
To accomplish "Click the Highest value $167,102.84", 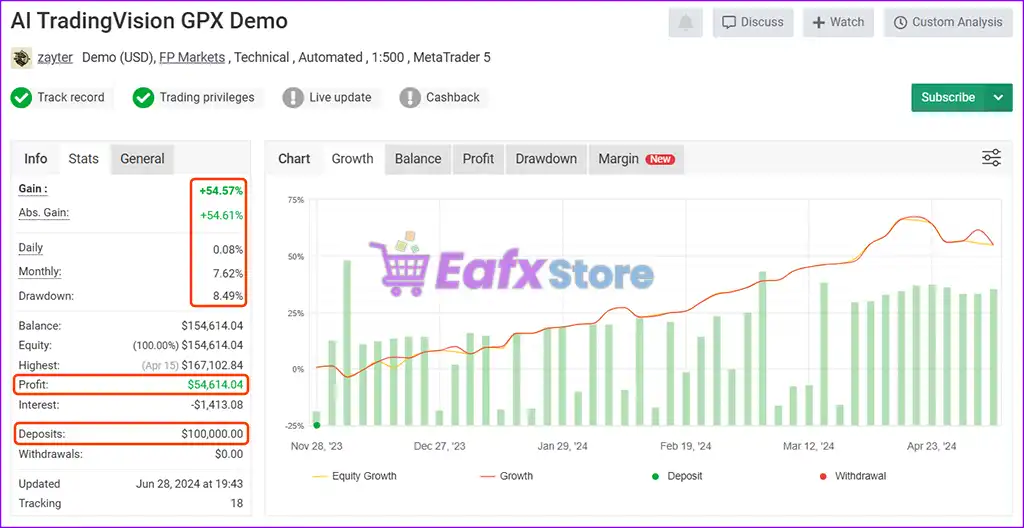I will point(212,365).
